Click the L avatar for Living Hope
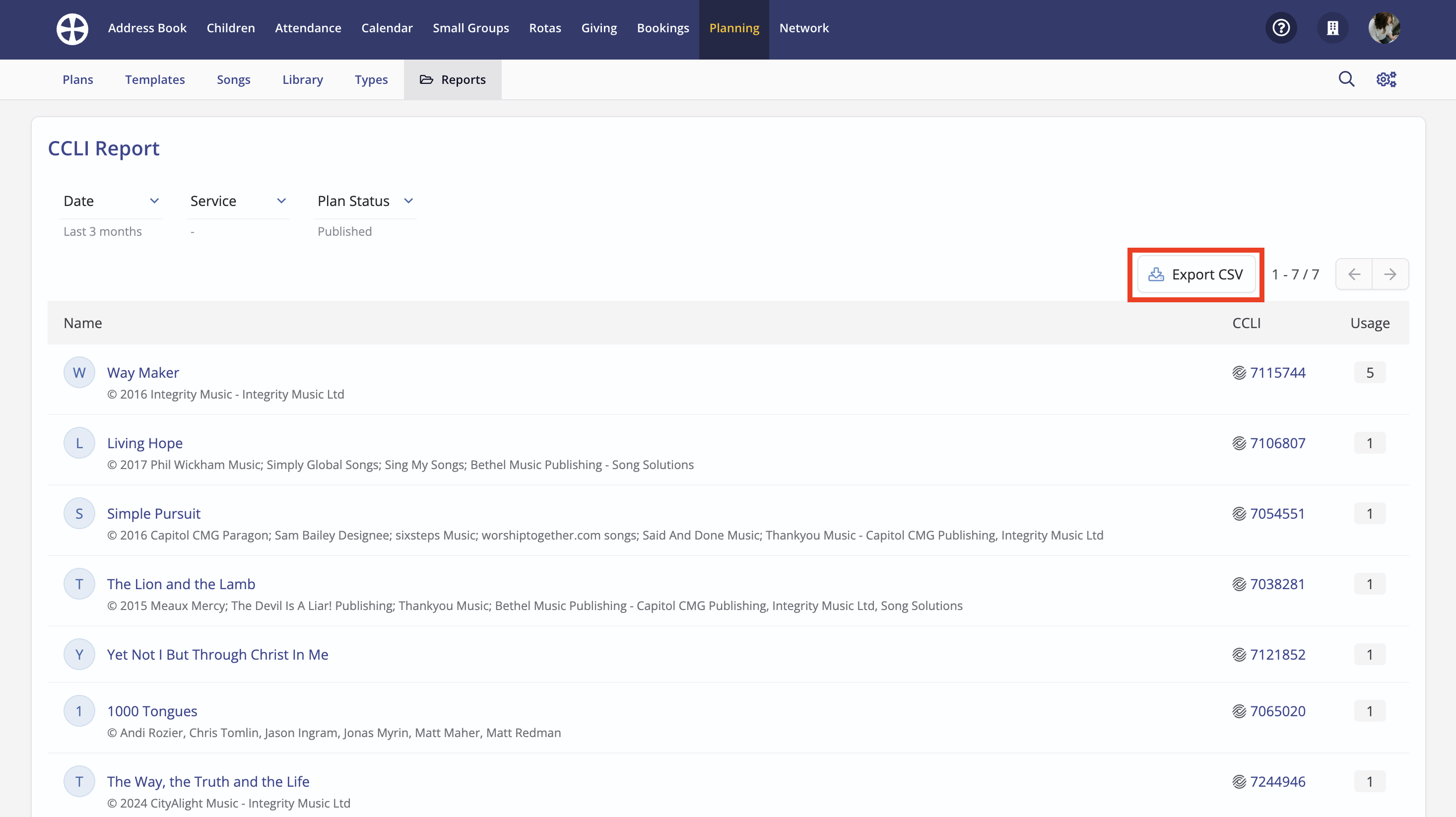Image resolution: width=1456 pixels, height=817 pixels. click(79, 443)
